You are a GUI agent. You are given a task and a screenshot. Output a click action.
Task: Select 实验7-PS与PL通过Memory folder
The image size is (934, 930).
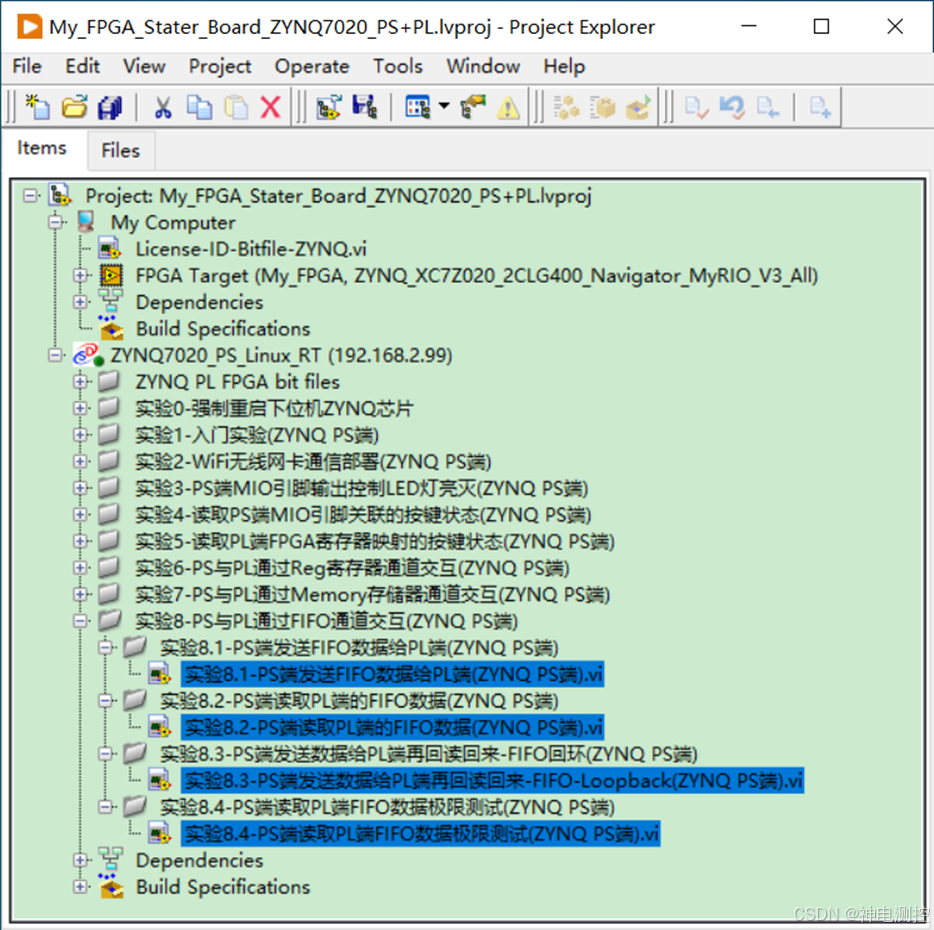[372, 595]
